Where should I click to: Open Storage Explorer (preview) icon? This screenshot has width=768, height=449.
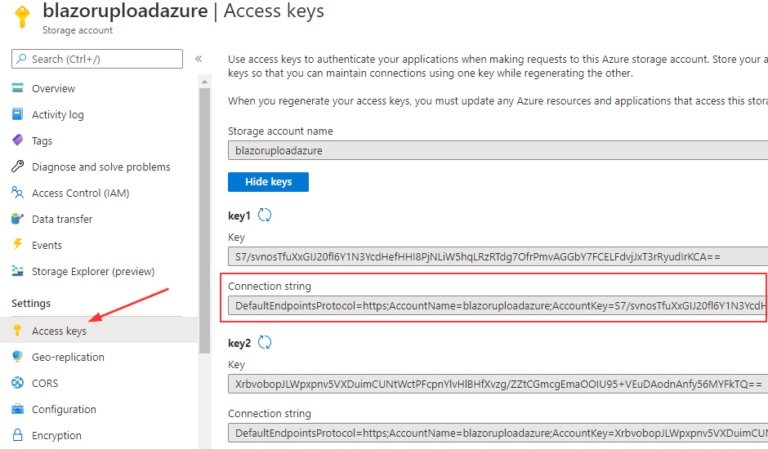coord(18,271)
